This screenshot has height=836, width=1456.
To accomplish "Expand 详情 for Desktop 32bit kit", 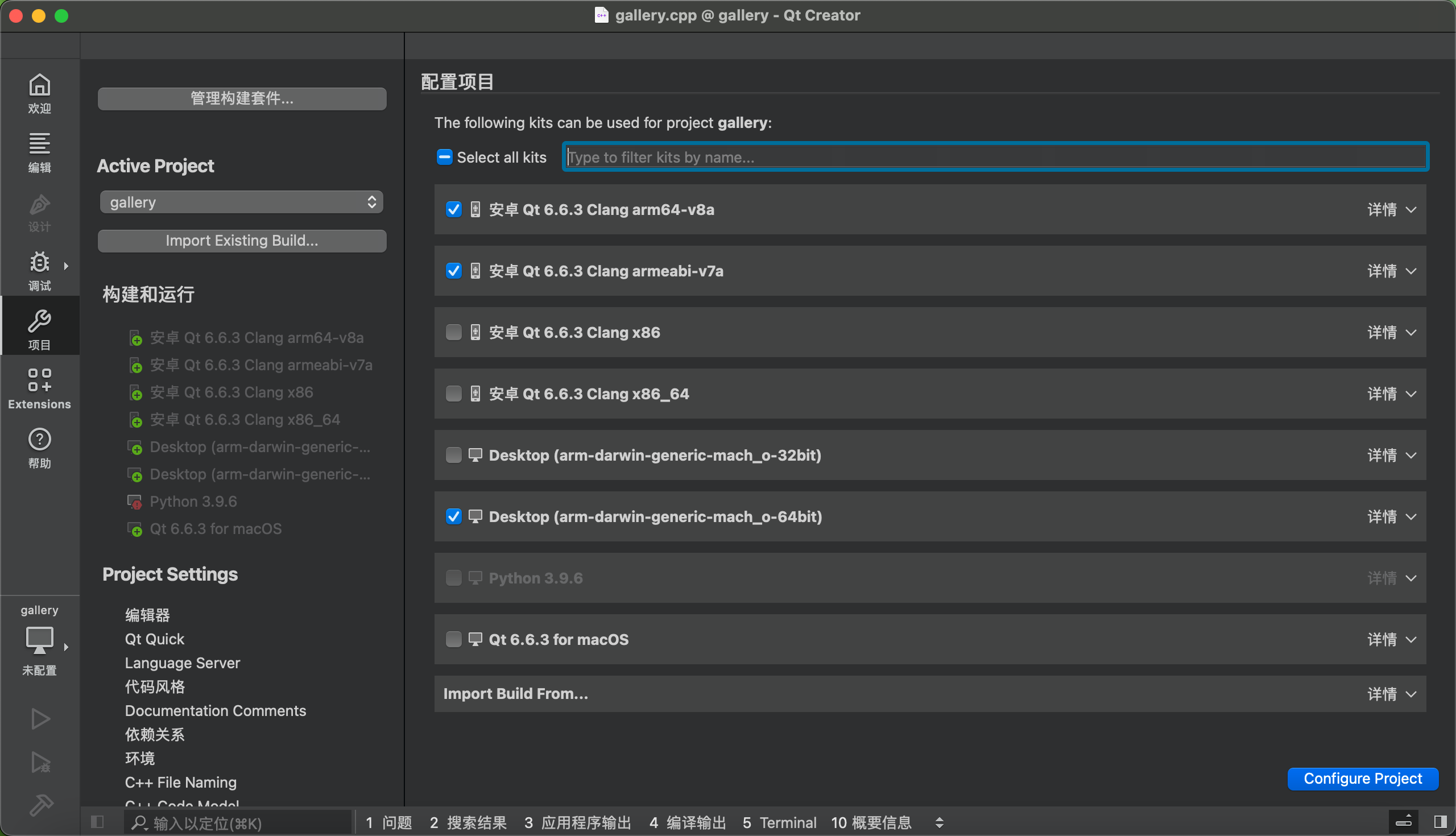I will (1392, 456).
